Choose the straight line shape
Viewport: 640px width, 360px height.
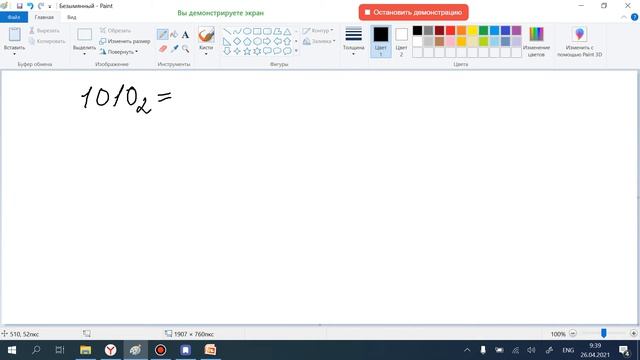coord(227,31)
